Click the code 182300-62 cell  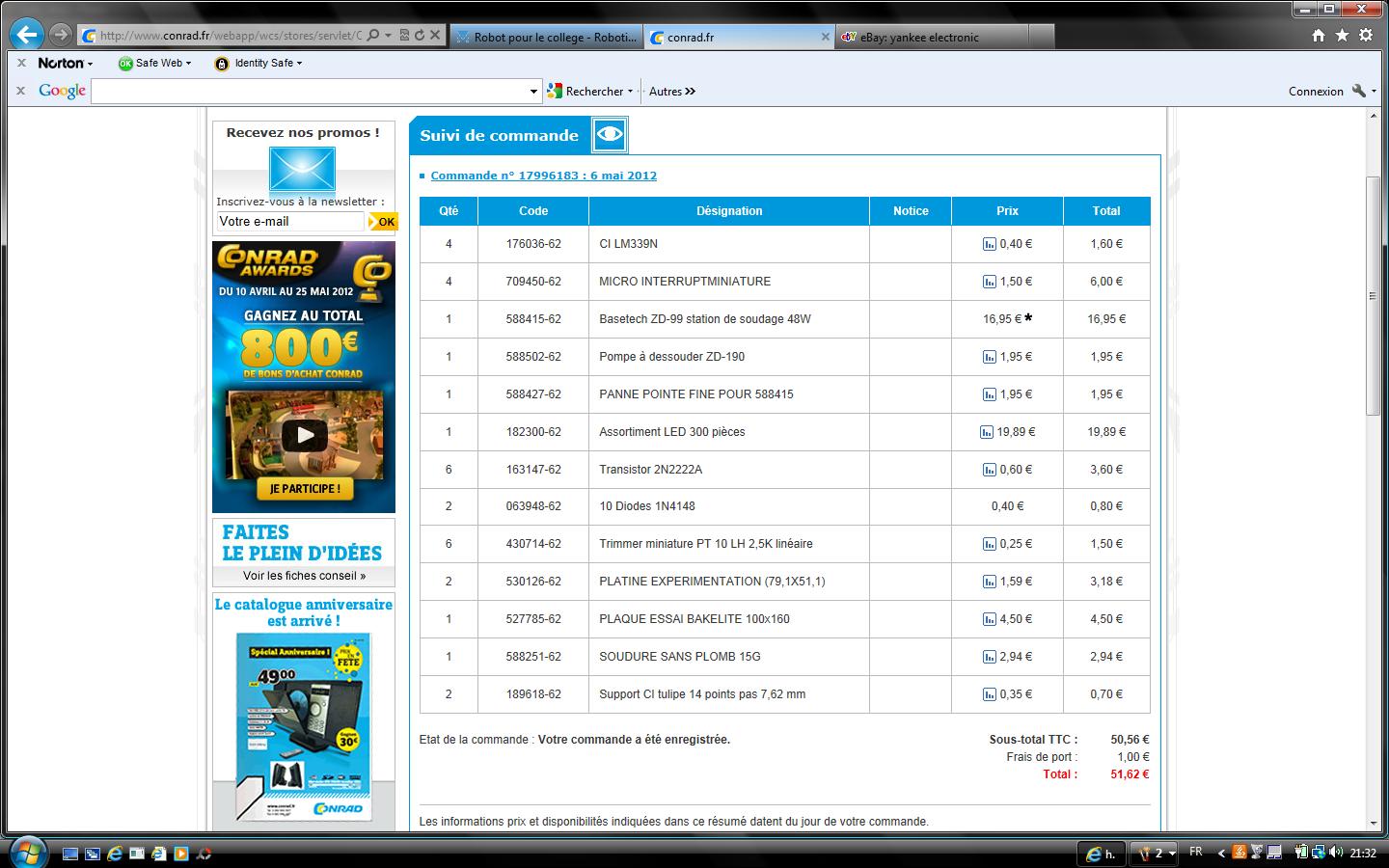(533, 432)
